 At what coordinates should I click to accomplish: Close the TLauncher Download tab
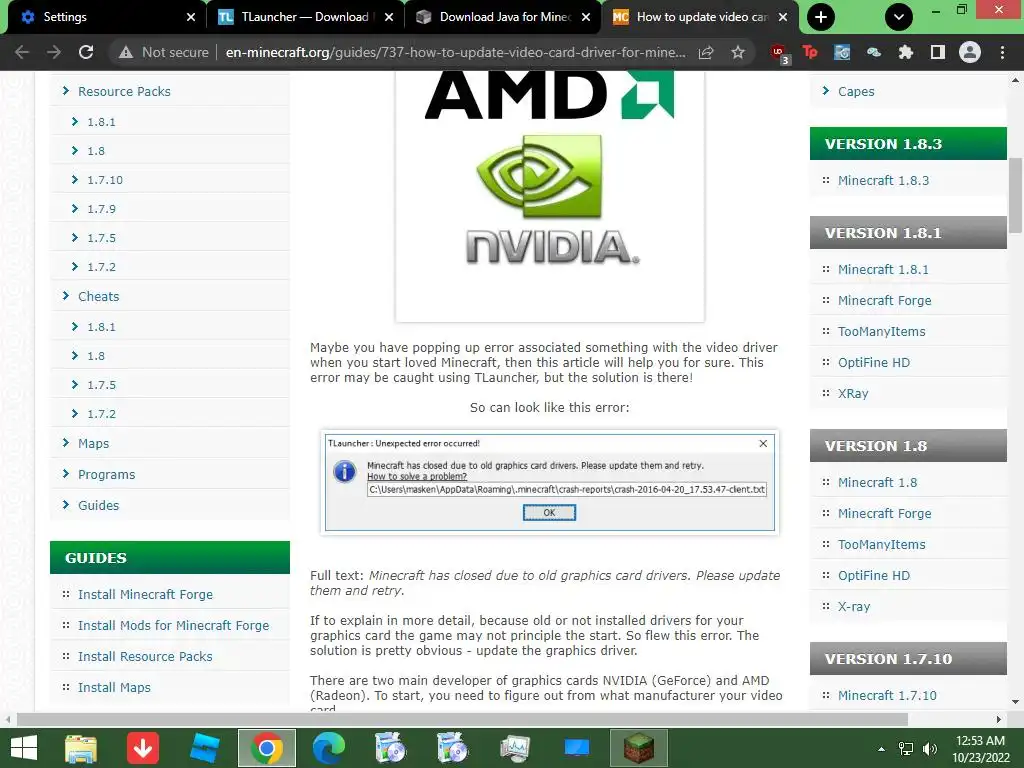coord(389,17)
